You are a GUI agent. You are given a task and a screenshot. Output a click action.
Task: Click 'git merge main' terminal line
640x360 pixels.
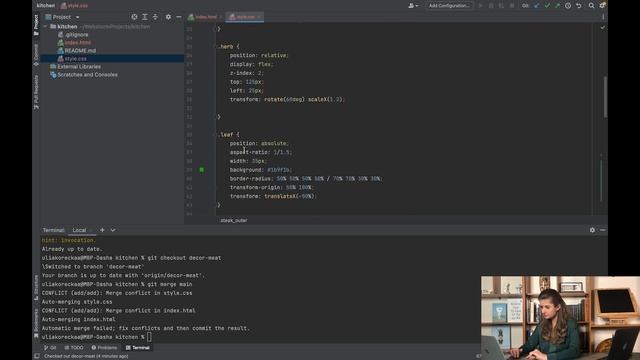(x=117, y=284)
